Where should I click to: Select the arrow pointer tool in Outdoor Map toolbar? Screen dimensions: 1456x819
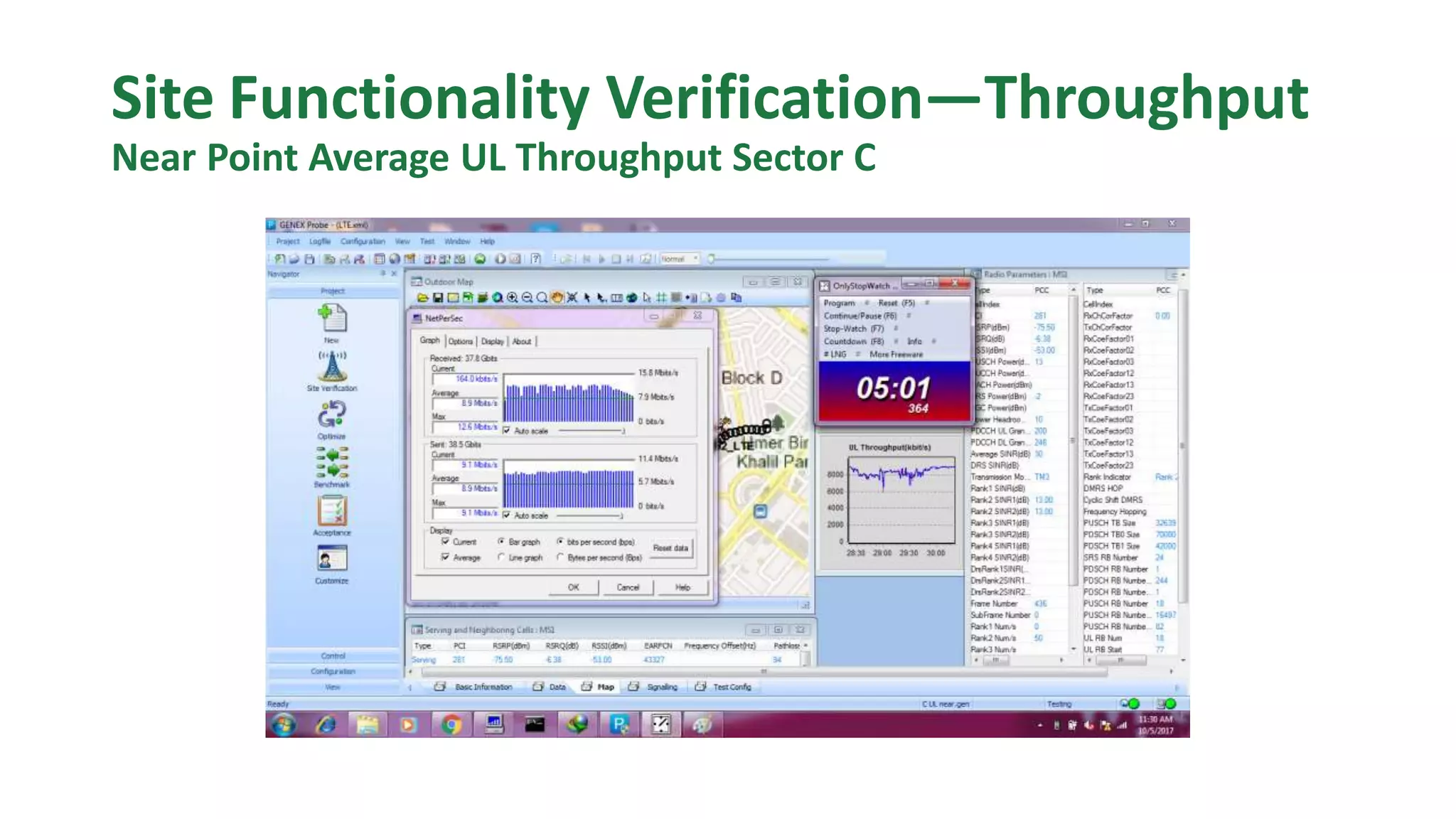coord(587,297)
